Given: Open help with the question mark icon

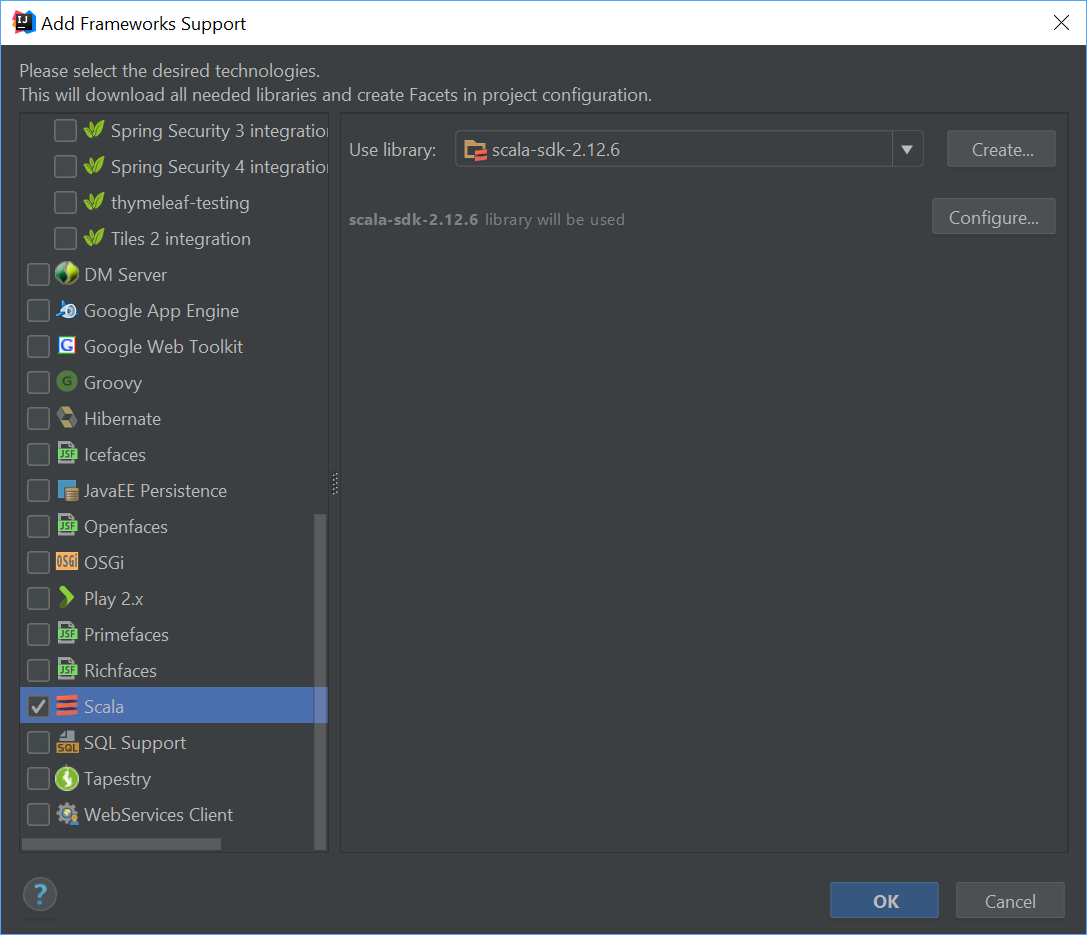Looking at the screenshot, I should click(x=40, y=895).
